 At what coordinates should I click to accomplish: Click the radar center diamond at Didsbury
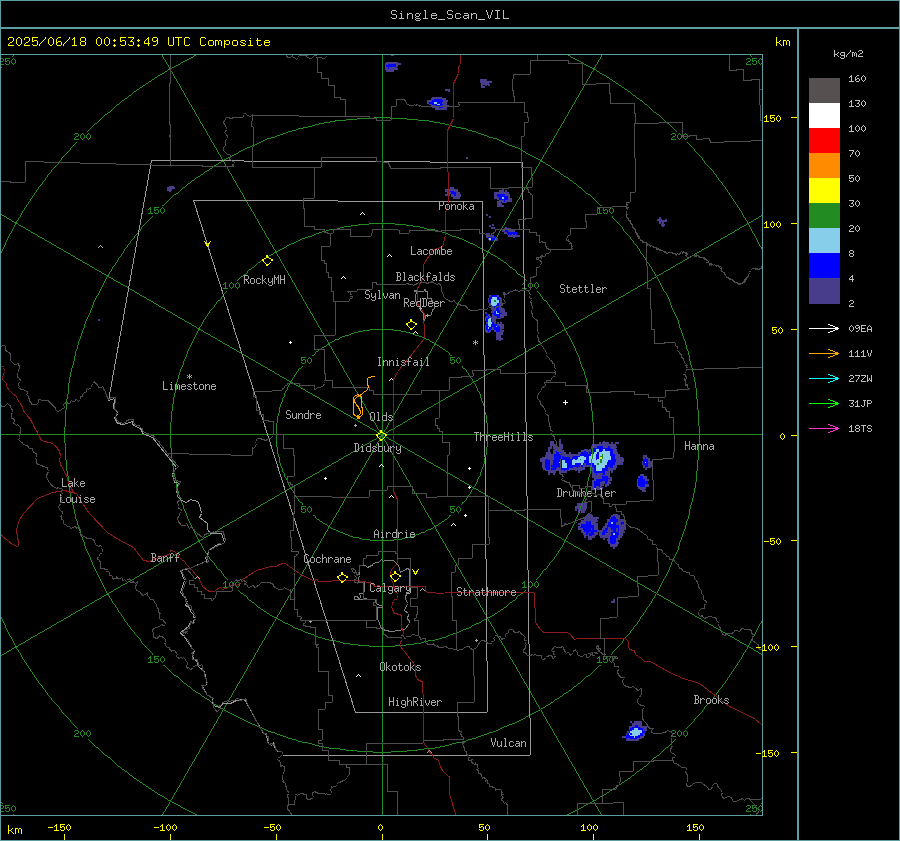click(381, 436)
